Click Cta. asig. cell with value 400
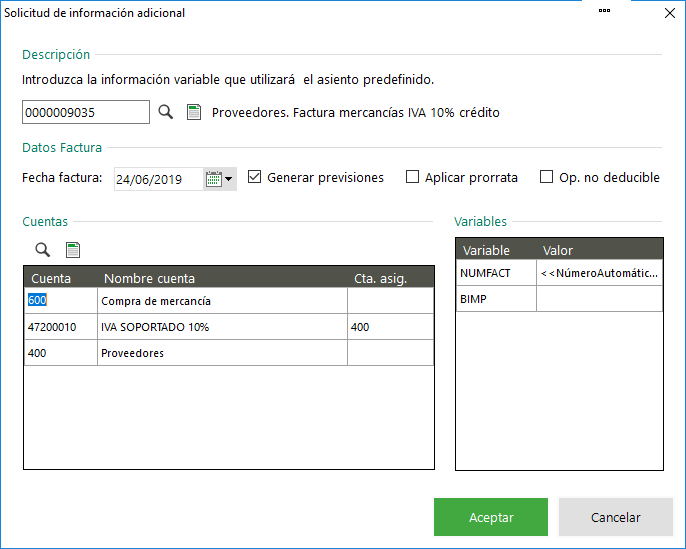This screenshot has height=549, width=686. pos(391,327)
